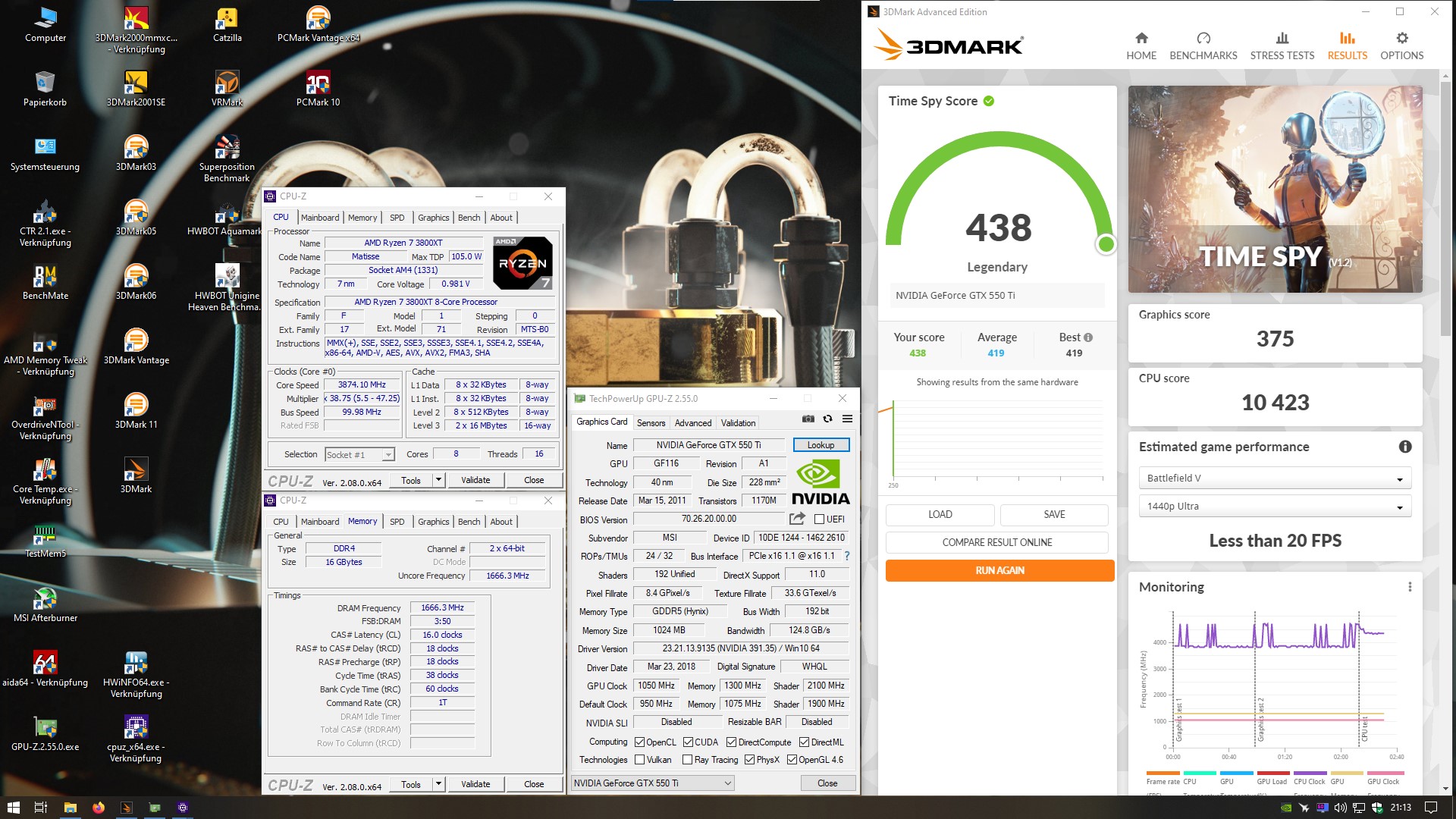Open the Socket #1 selection dropdown in CPU-Z
Screen dimensions: 1456x819
point(359,455)
